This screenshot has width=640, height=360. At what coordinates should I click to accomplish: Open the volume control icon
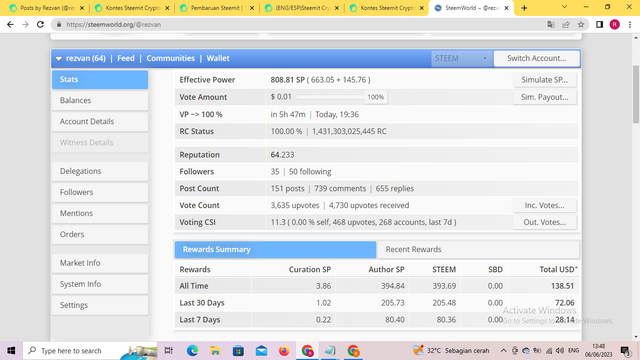(x=560, y=351)
